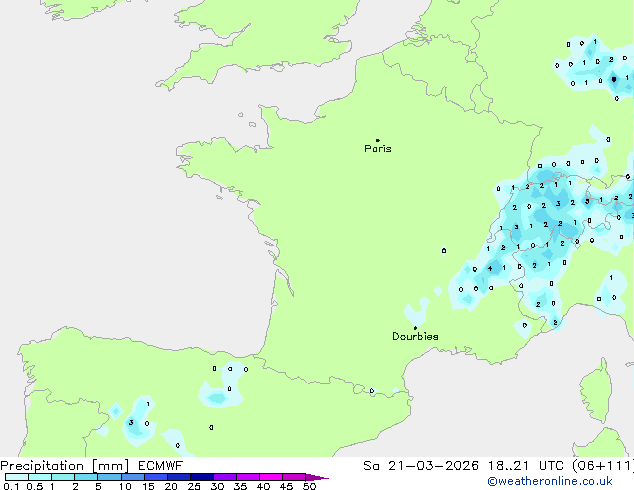Pick the lightest cyan 0.1 mm legend swatch
The height and width of the screenshot is (490, 634).
click(15, 478)
